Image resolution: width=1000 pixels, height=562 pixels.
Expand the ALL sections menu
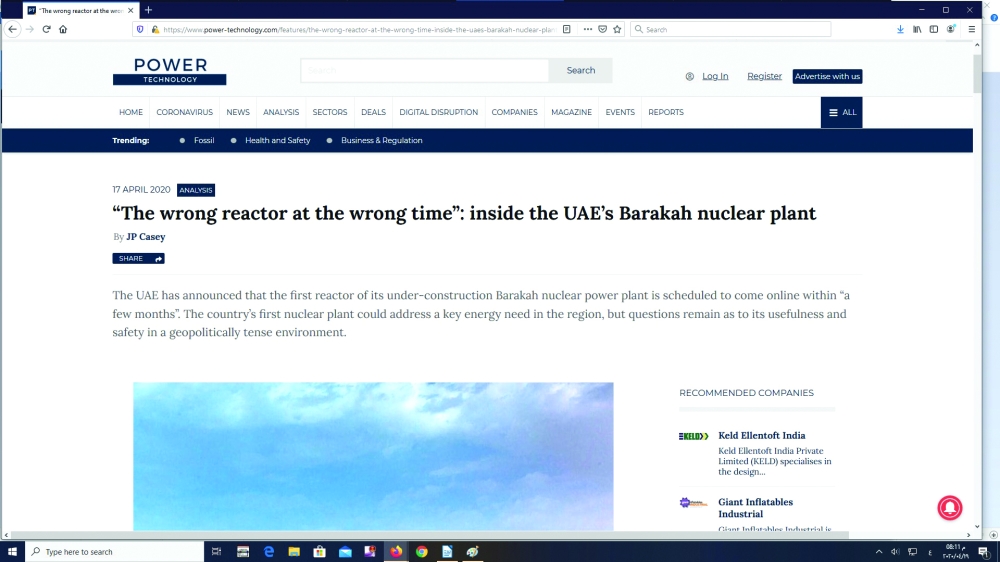coord(842,112)
